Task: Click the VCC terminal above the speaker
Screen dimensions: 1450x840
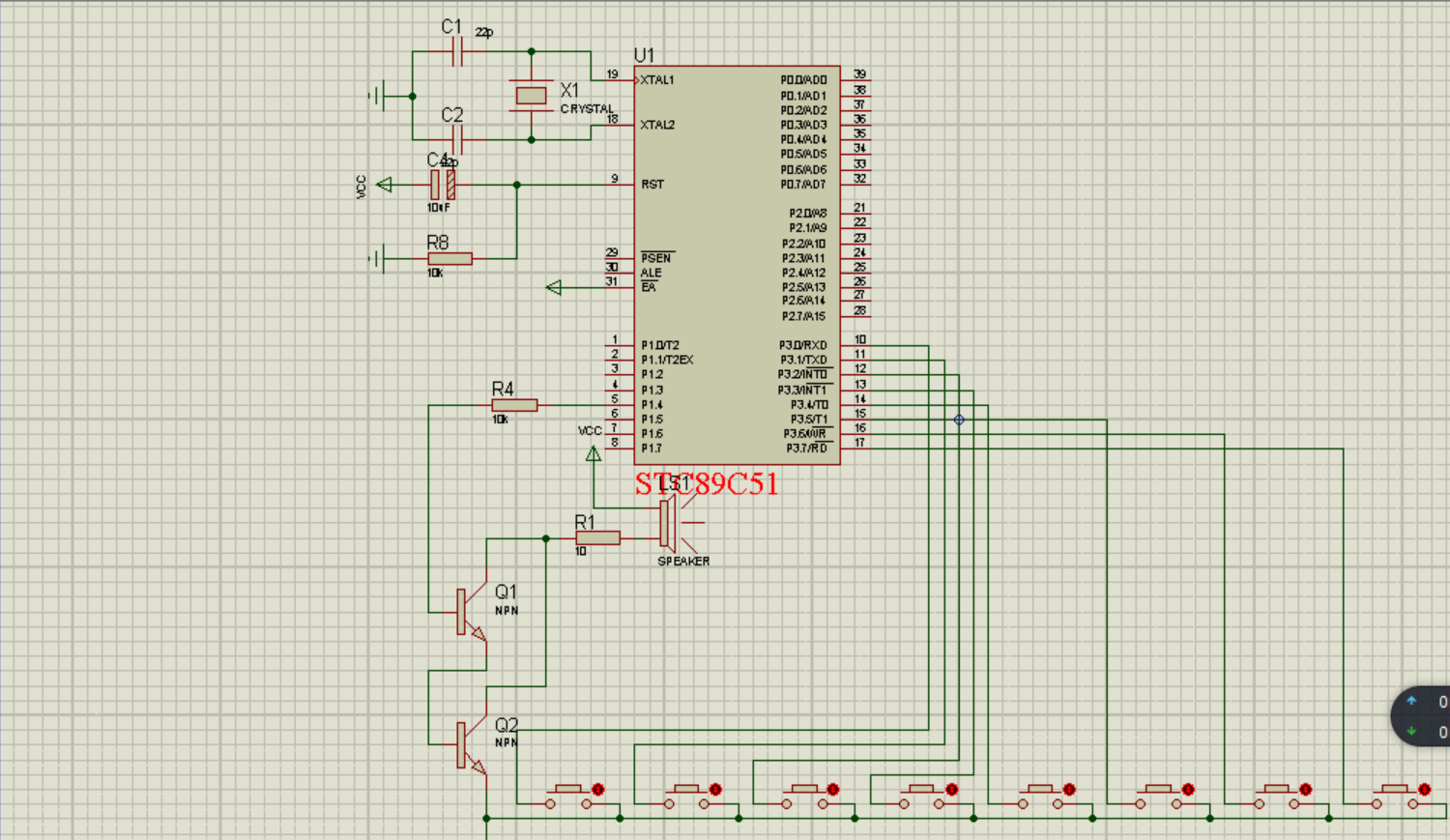Action: click(x=594, y=454)
